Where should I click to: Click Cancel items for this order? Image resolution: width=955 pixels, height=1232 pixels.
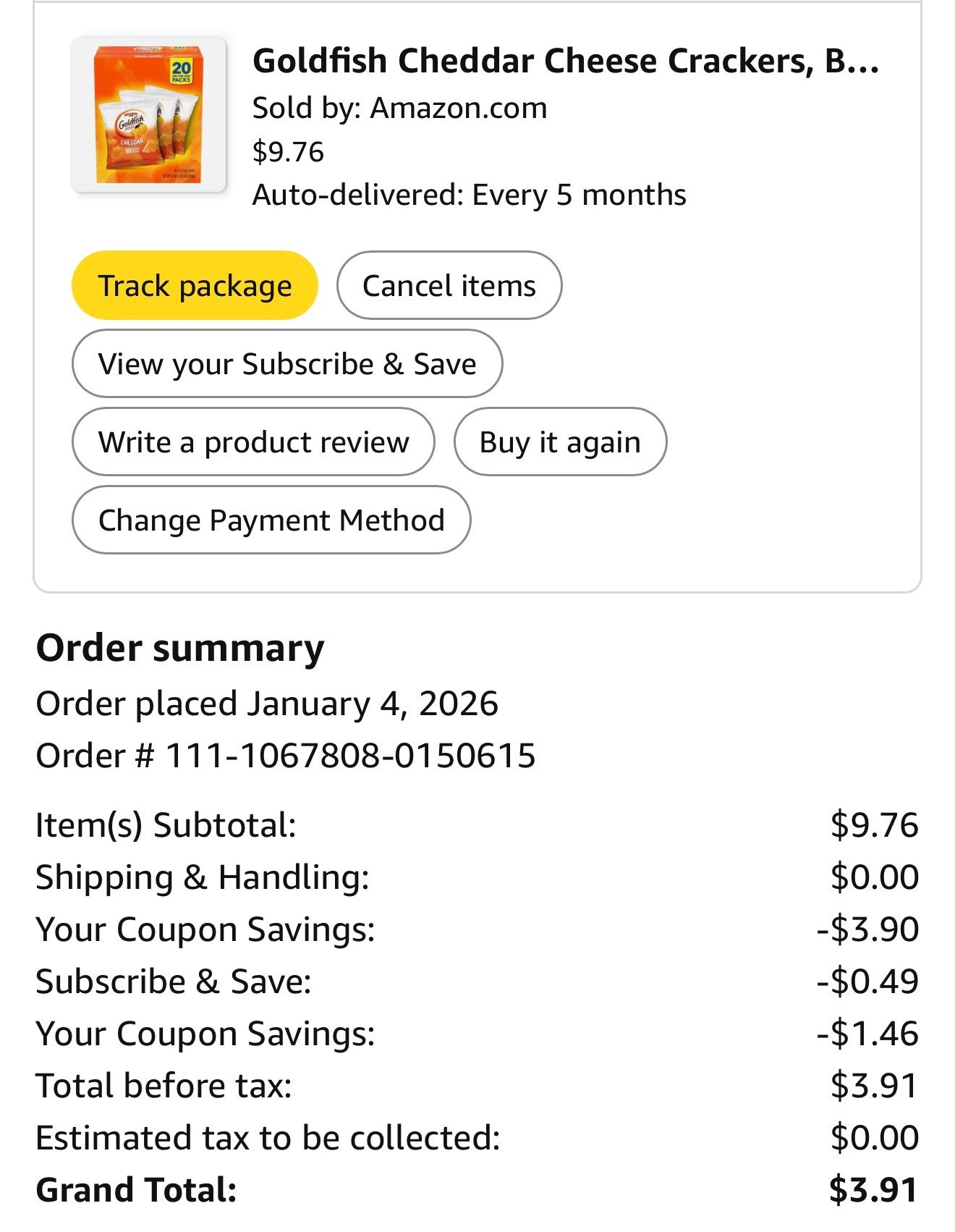pos(449,285)
